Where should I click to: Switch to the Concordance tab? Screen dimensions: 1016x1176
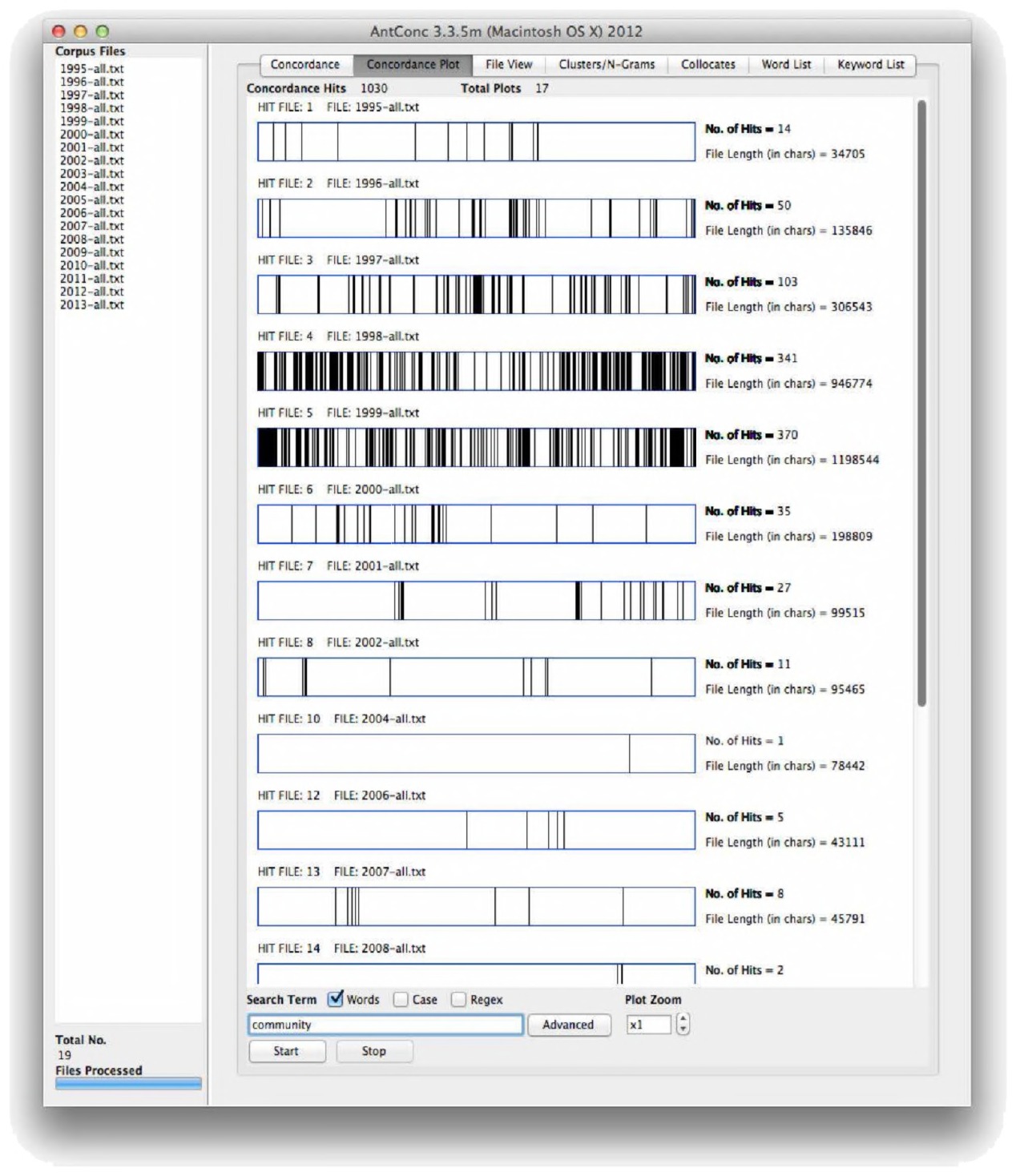(304, 65)
